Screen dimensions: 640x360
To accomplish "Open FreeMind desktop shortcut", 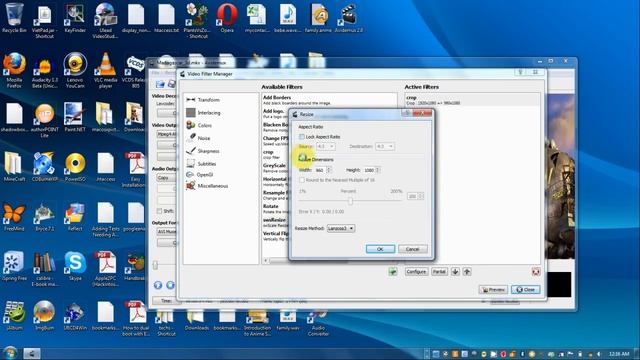I will [14, 216].
